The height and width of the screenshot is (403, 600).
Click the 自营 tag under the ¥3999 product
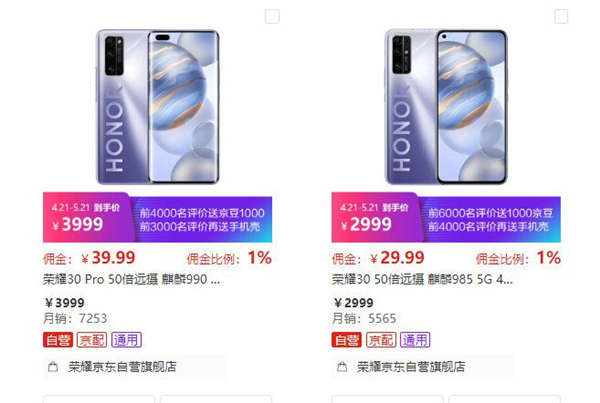click(x=58, y=340)
